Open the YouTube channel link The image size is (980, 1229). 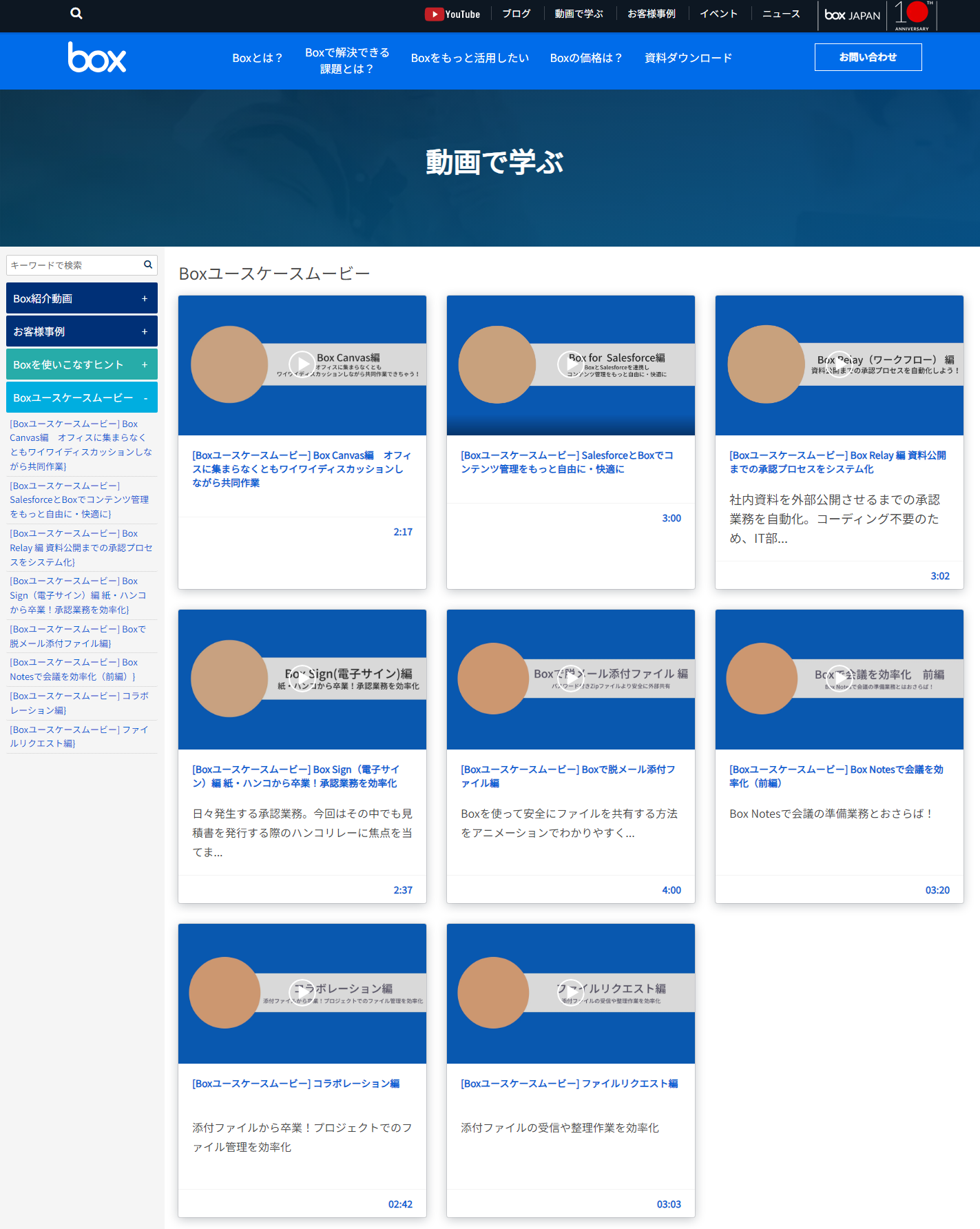coord(452,14)
